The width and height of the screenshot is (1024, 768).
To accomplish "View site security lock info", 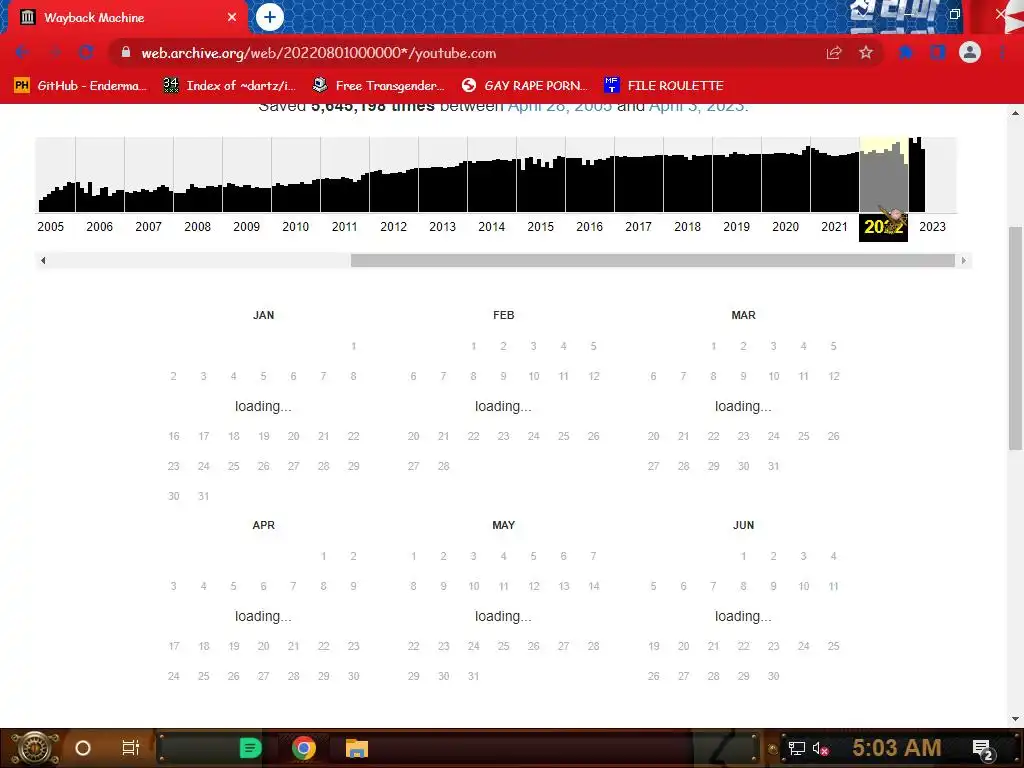I will [x=126, y=52].
